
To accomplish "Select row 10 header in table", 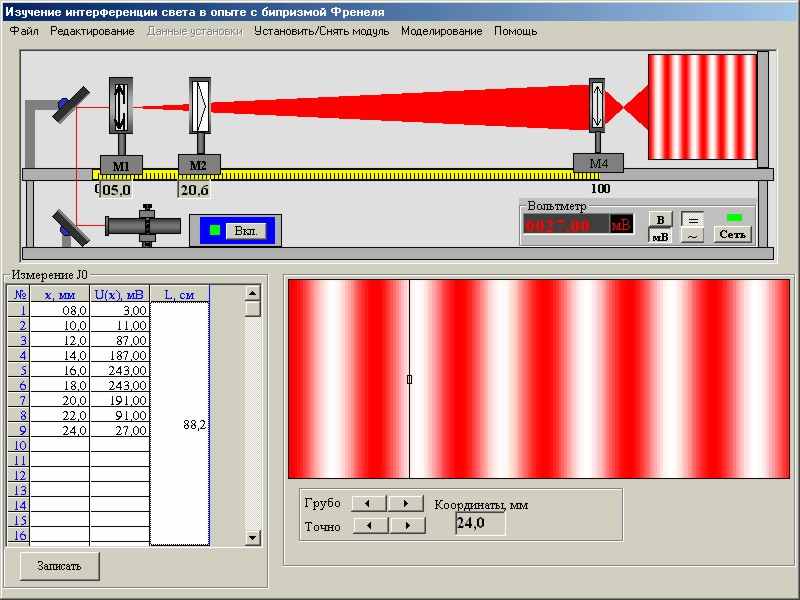I will (x=19, y=445).
